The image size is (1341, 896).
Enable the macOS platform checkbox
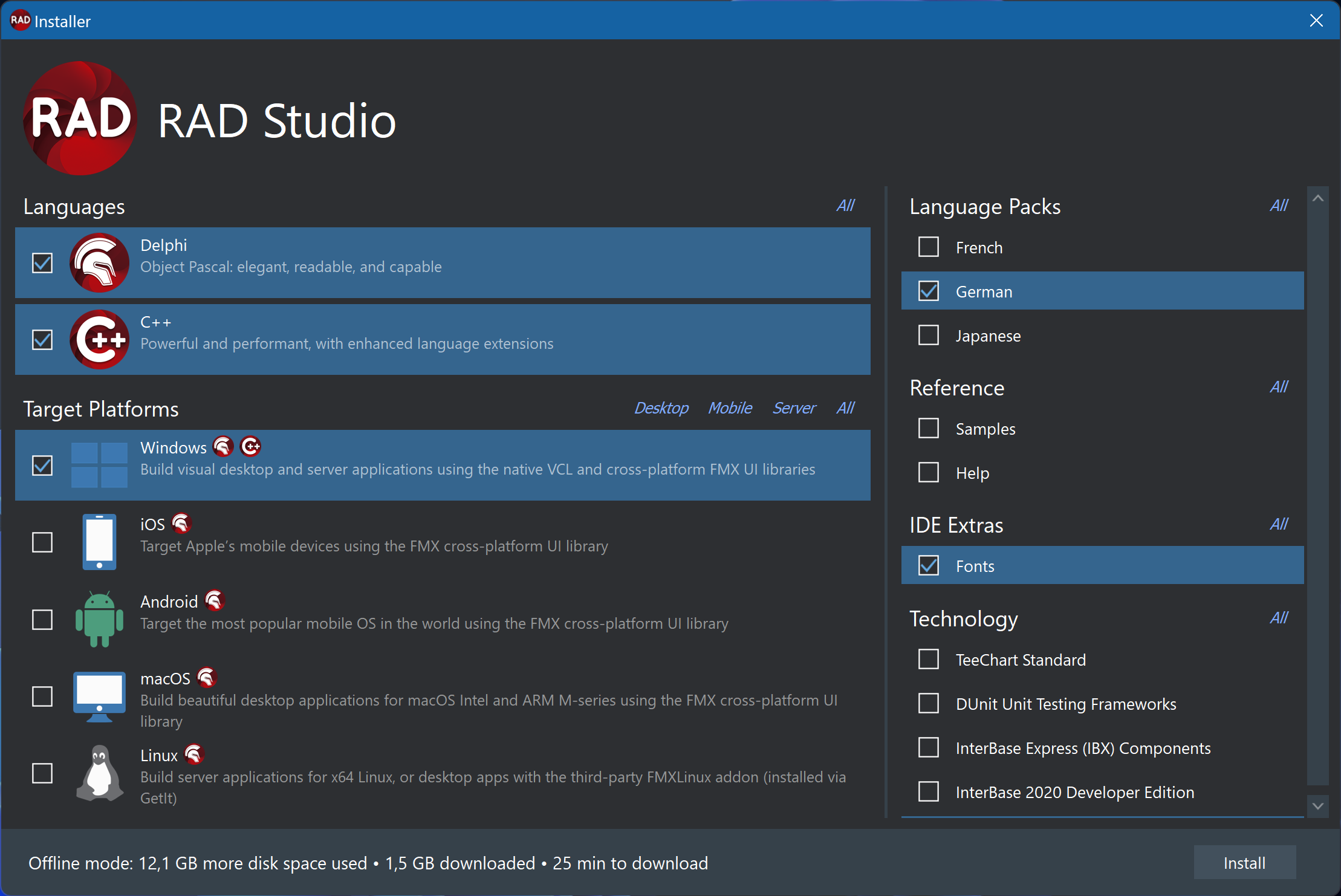pos(42,696)
